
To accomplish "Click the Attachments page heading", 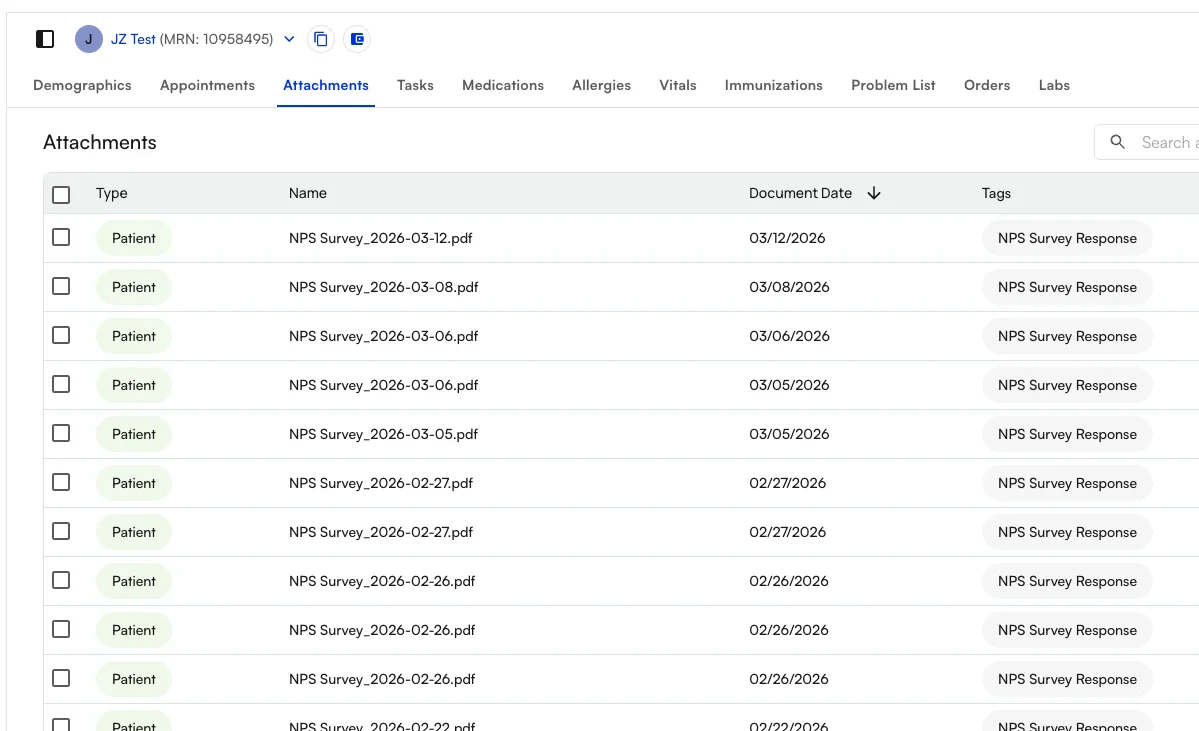I will click(99, 142).
